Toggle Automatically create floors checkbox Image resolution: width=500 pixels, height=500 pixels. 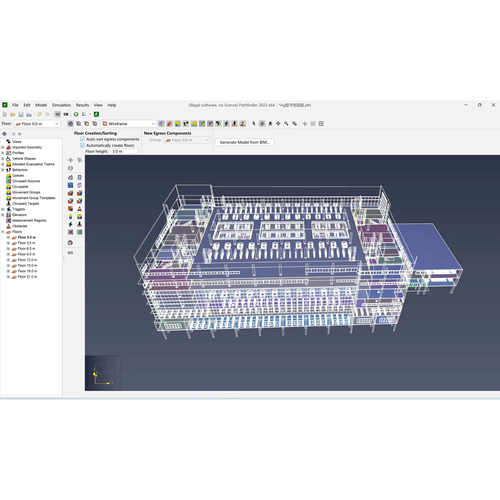82,145
